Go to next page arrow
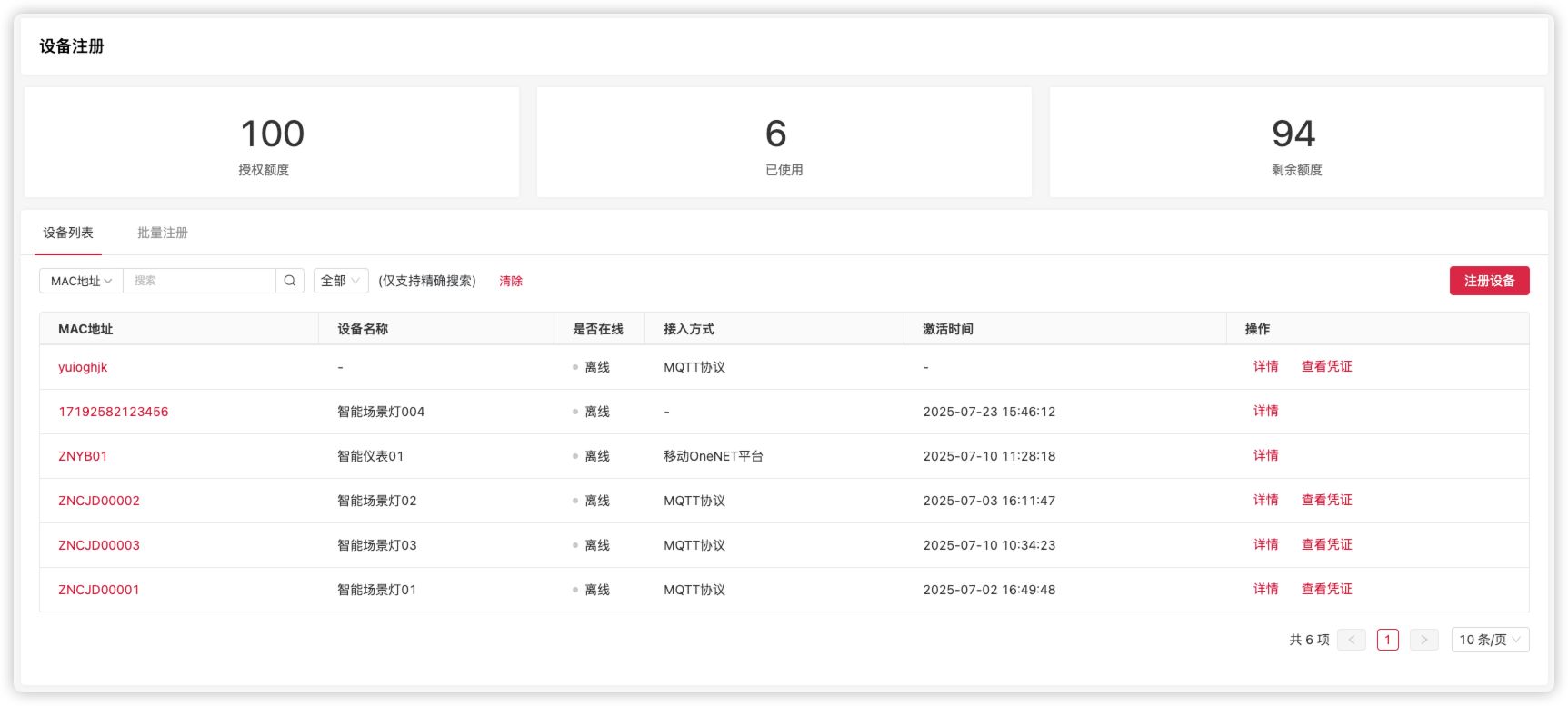This screenshot has height=706, width=1568. click(x=1423, y=640)
